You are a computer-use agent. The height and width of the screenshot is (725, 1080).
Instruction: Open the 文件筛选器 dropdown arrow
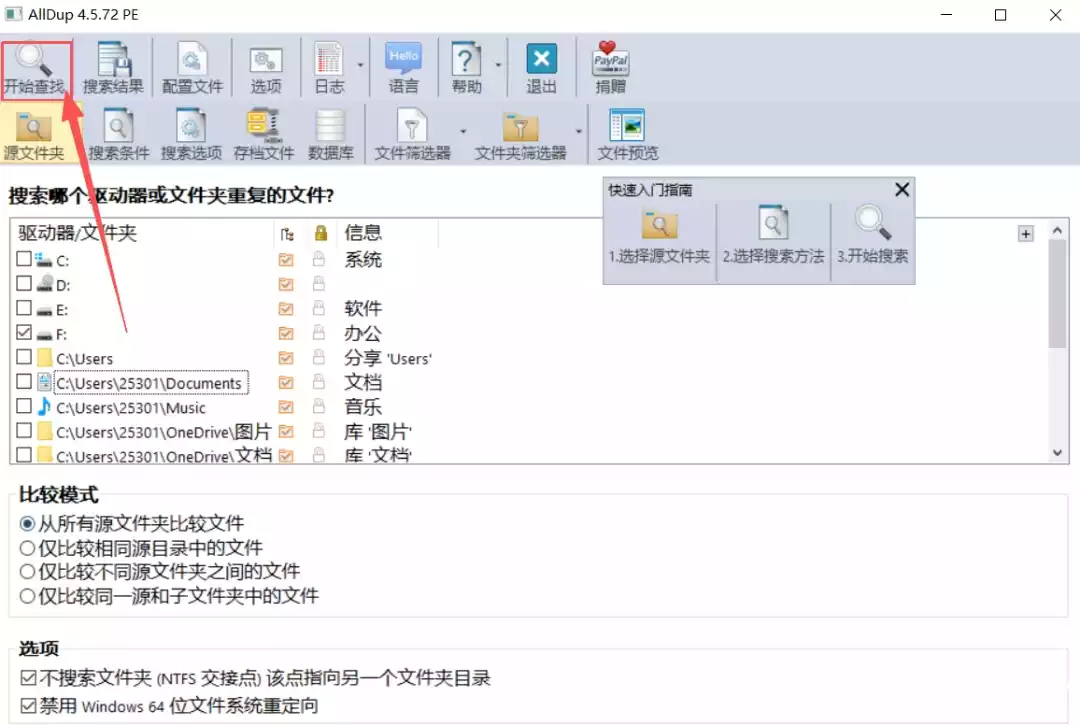pos(462,132)
